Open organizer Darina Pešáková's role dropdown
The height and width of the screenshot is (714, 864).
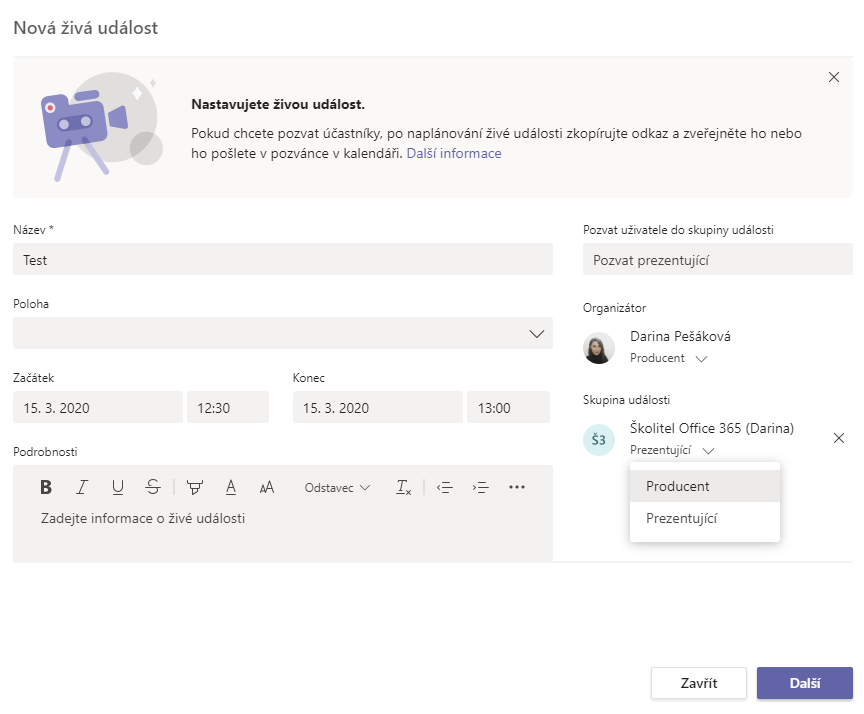668,358
